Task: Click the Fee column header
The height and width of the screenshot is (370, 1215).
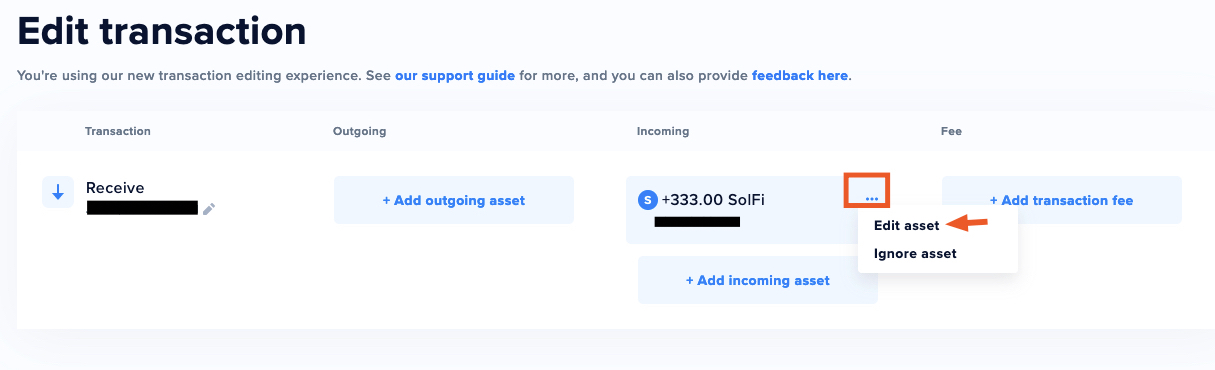Action: coord(951,131)
